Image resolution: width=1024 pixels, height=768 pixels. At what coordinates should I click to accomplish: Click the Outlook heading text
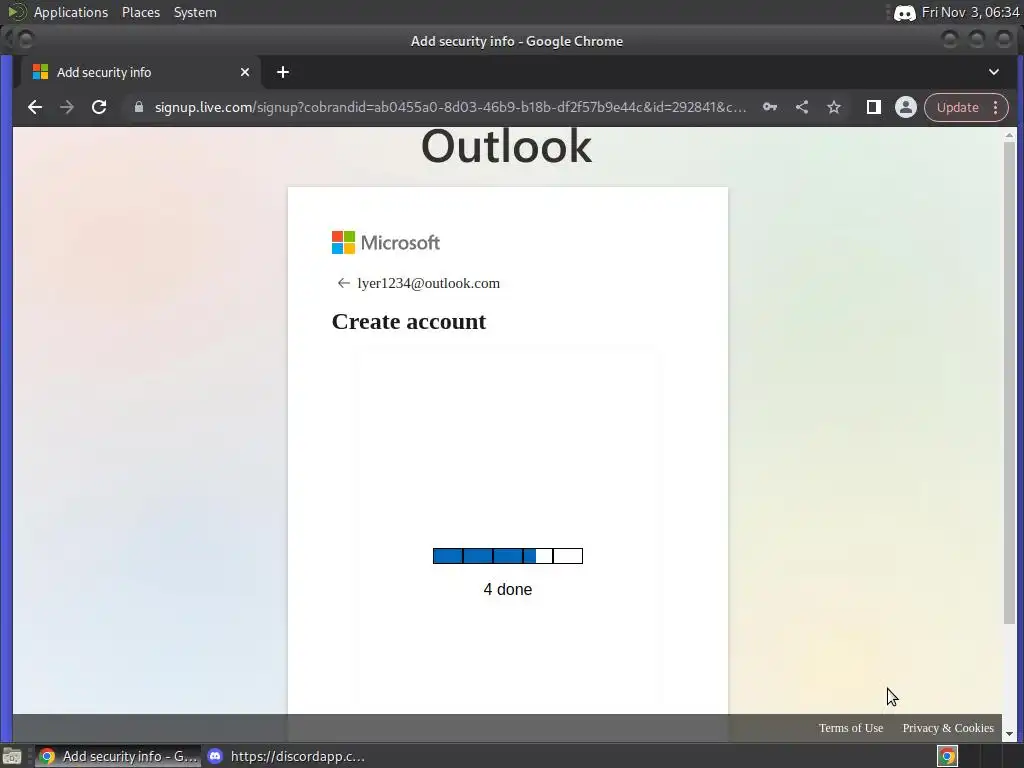coord(507,145)
